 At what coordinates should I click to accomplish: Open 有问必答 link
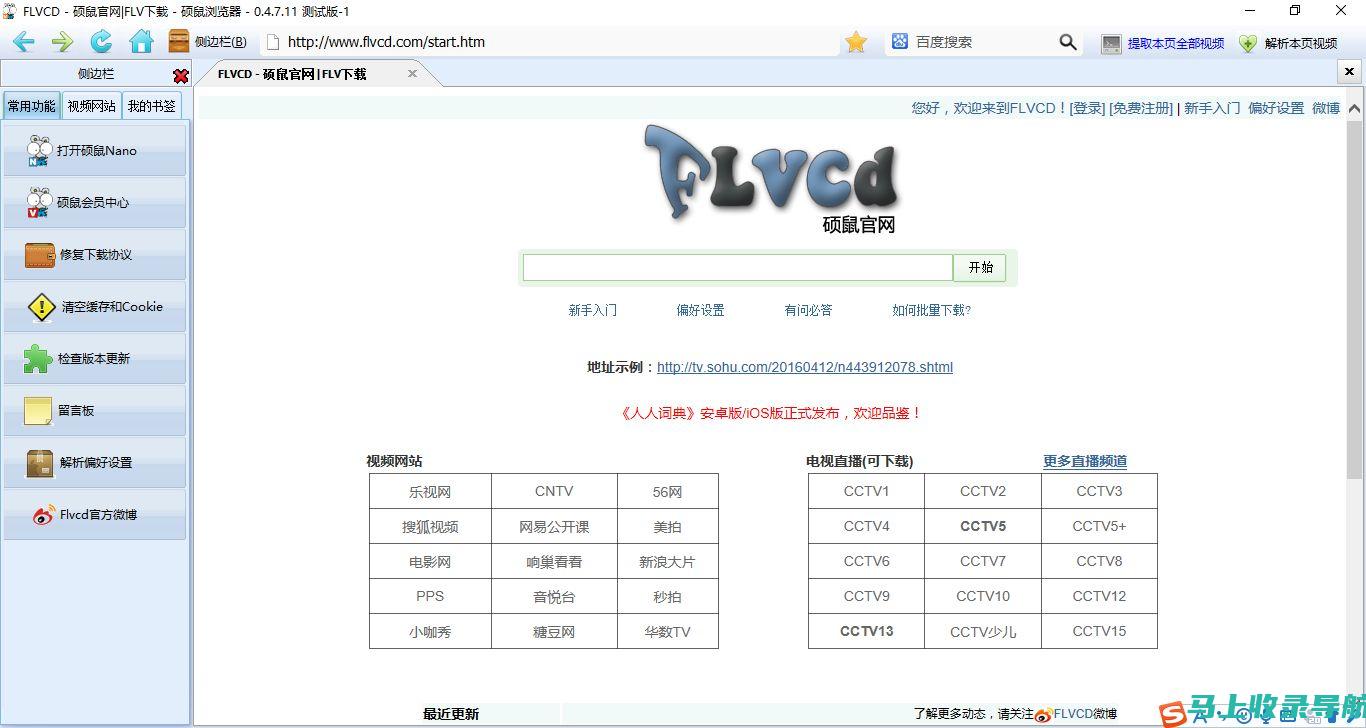(808, 310)
